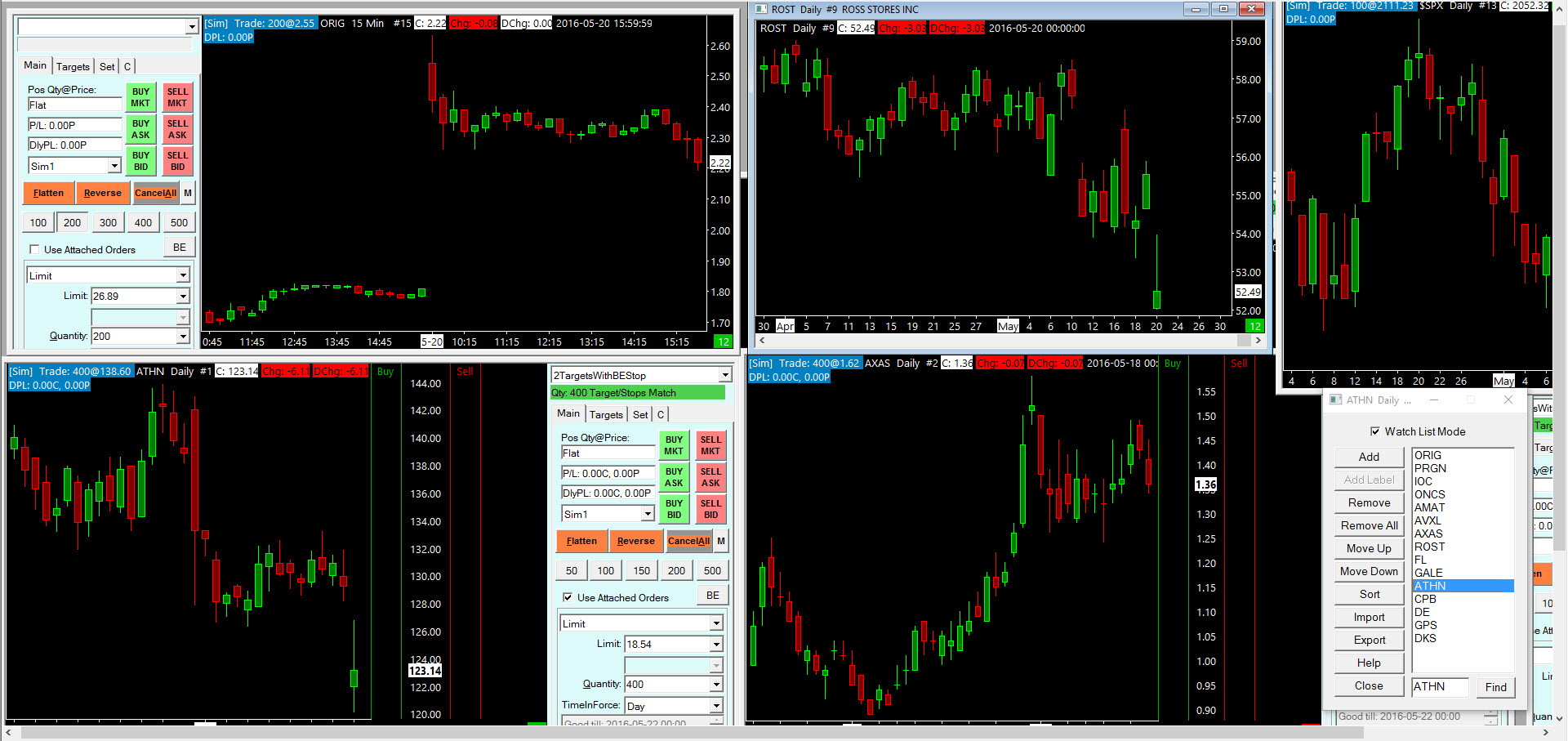Enable Use Attached Orders in ORIG trade panel
The image size is (1568, 741).
click(x=34, y=249)
